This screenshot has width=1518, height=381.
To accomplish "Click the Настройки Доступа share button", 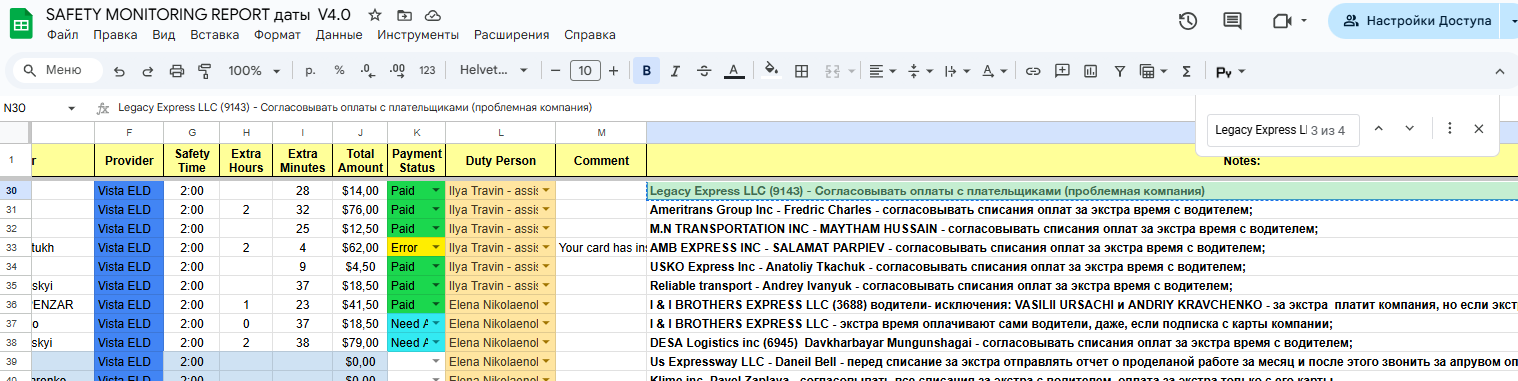I will tap(1418, 21).
